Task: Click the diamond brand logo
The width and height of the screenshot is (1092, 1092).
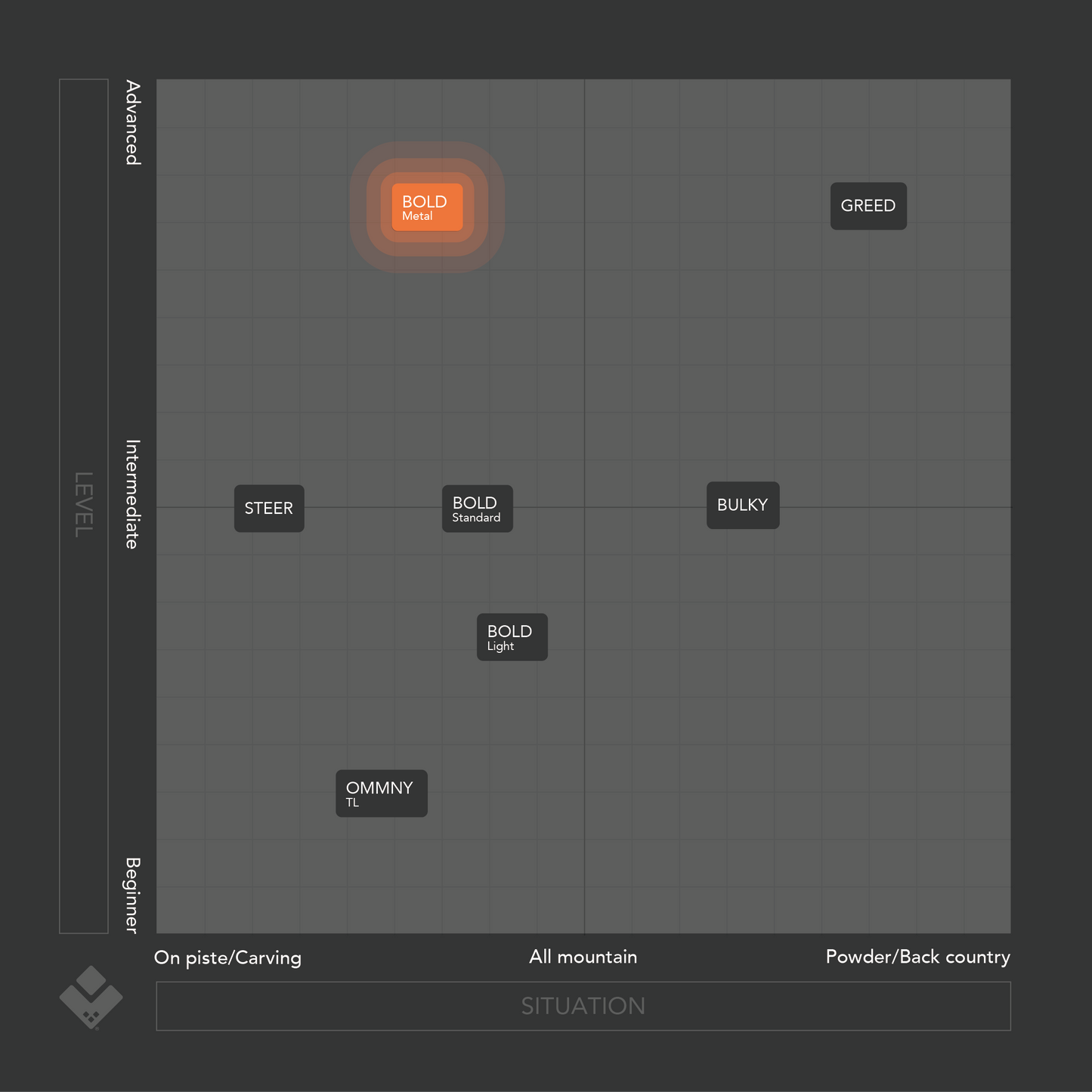Action: click(91, 997)
